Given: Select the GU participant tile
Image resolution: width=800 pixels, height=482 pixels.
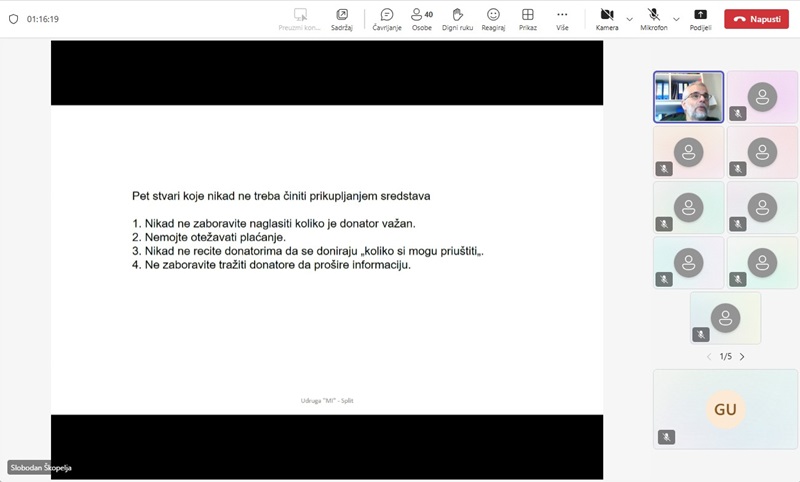Looking at the screenshot, I should tap(725, 409).
